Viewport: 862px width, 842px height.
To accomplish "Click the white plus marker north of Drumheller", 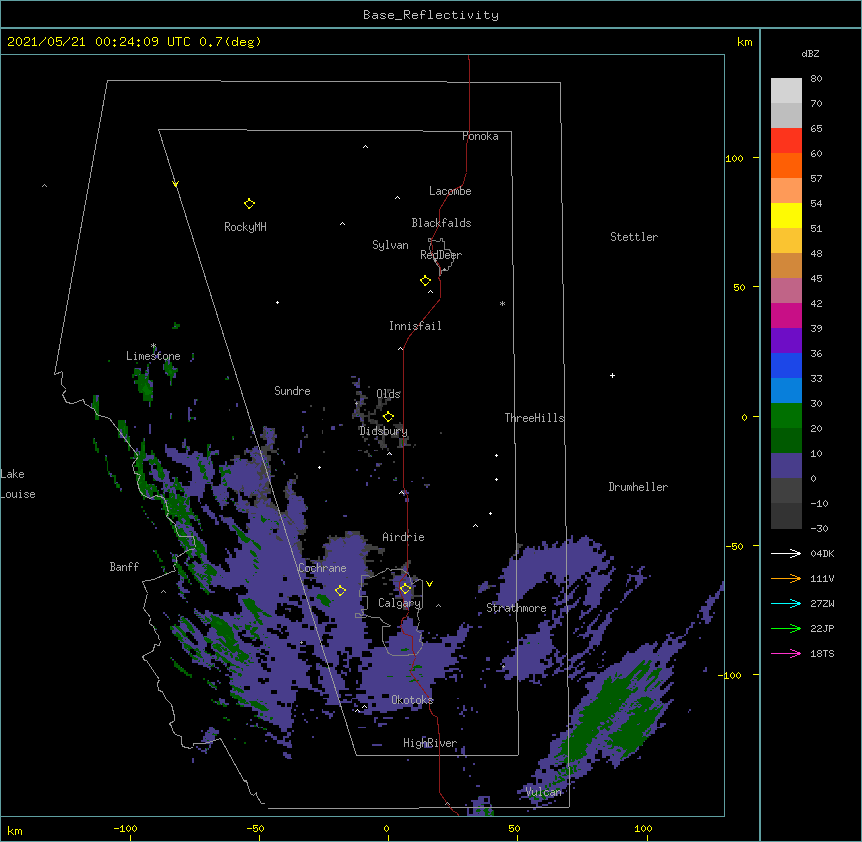I will tap(612, 376).
